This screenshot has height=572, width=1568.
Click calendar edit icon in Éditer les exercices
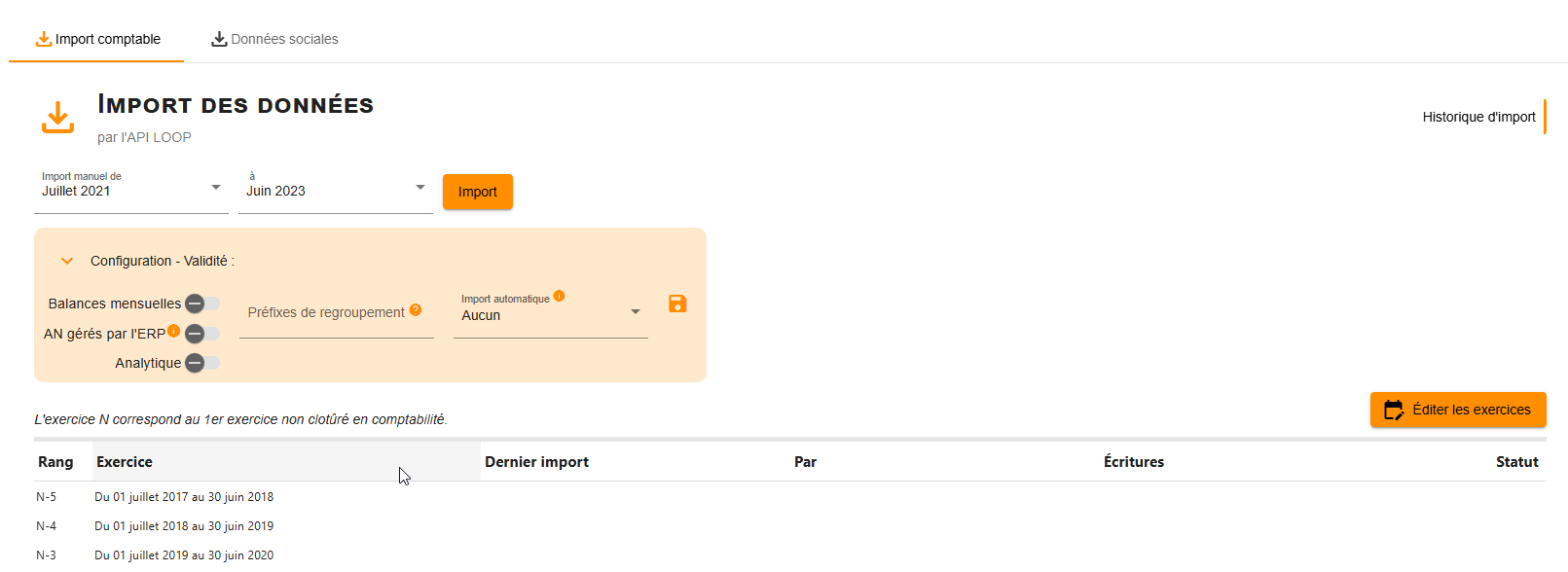coord(1394,410)
